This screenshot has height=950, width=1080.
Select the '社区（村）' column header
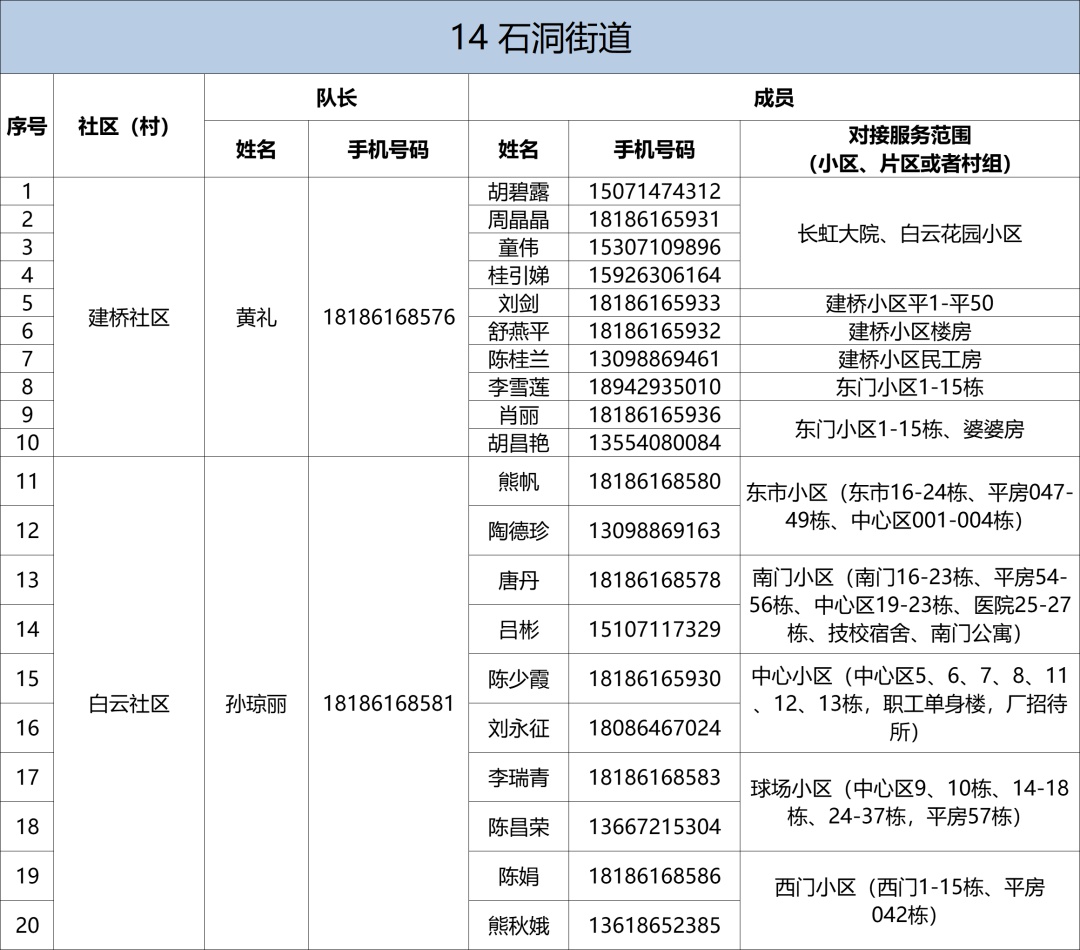tap(129, 126)
